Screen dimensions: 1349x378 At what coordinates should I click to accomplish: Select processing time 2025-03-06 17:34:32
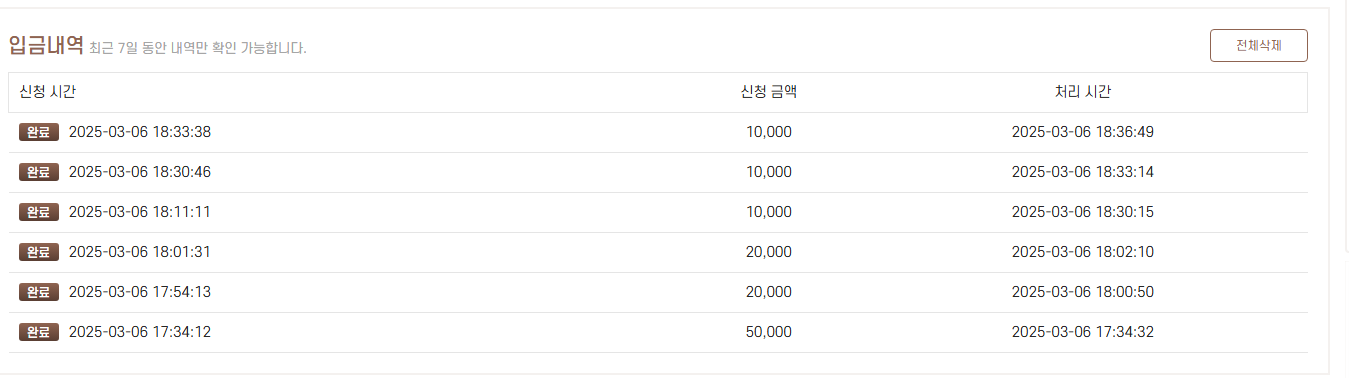[x=1083, y=332]
